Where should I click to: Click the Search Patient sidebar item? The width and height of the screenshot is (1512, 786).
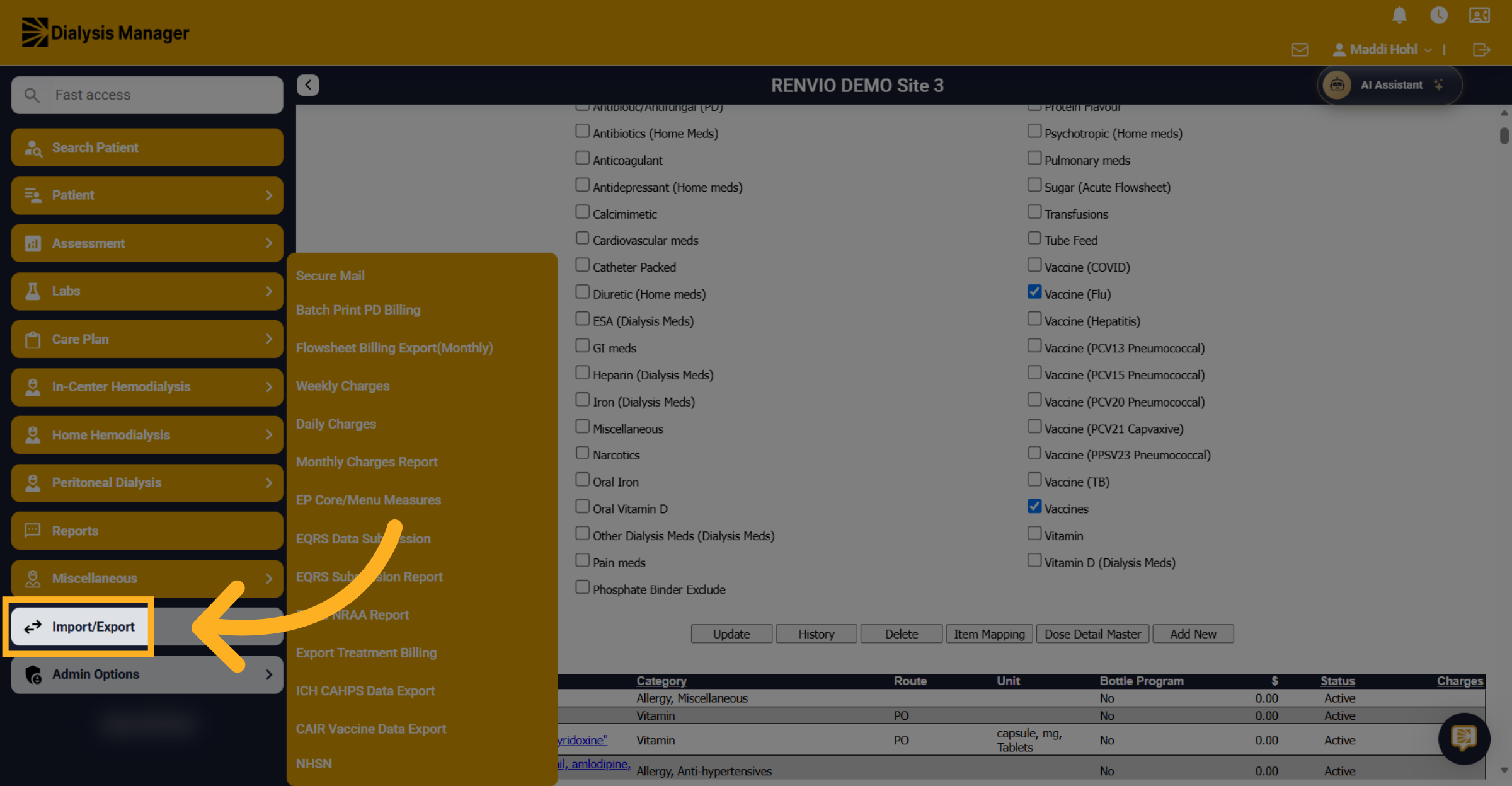pyautogui.click(x=147, y=147)
